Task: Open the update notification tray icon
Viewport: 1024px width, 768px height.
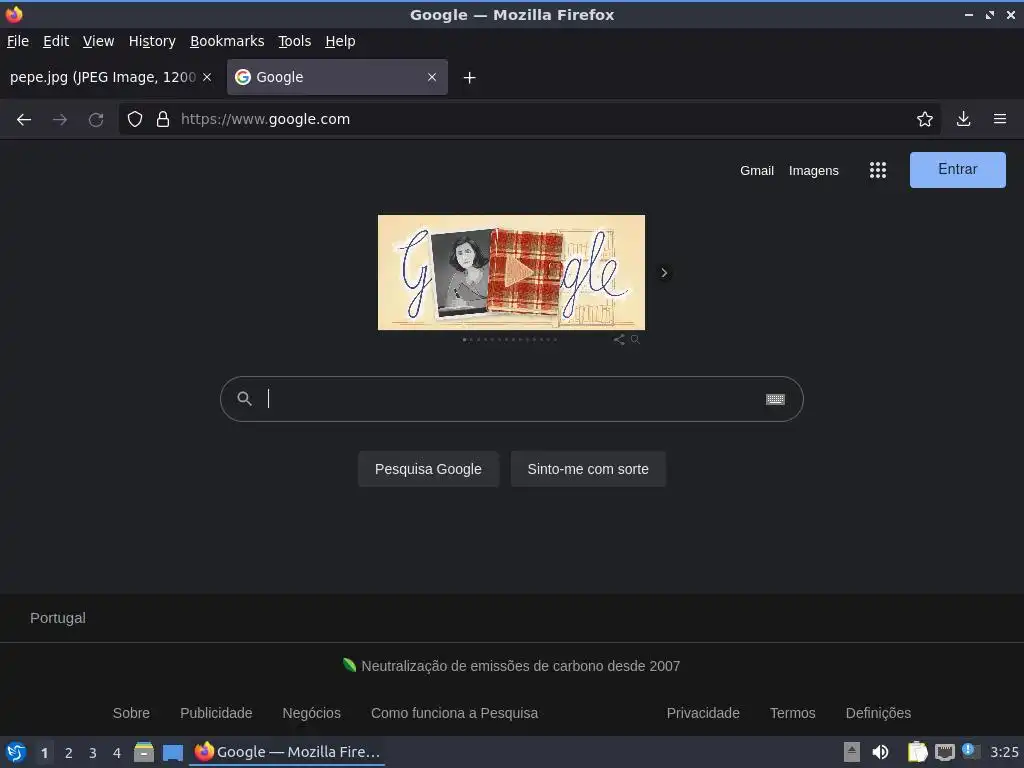Action: pyautogui.click(x=970, y=752)
